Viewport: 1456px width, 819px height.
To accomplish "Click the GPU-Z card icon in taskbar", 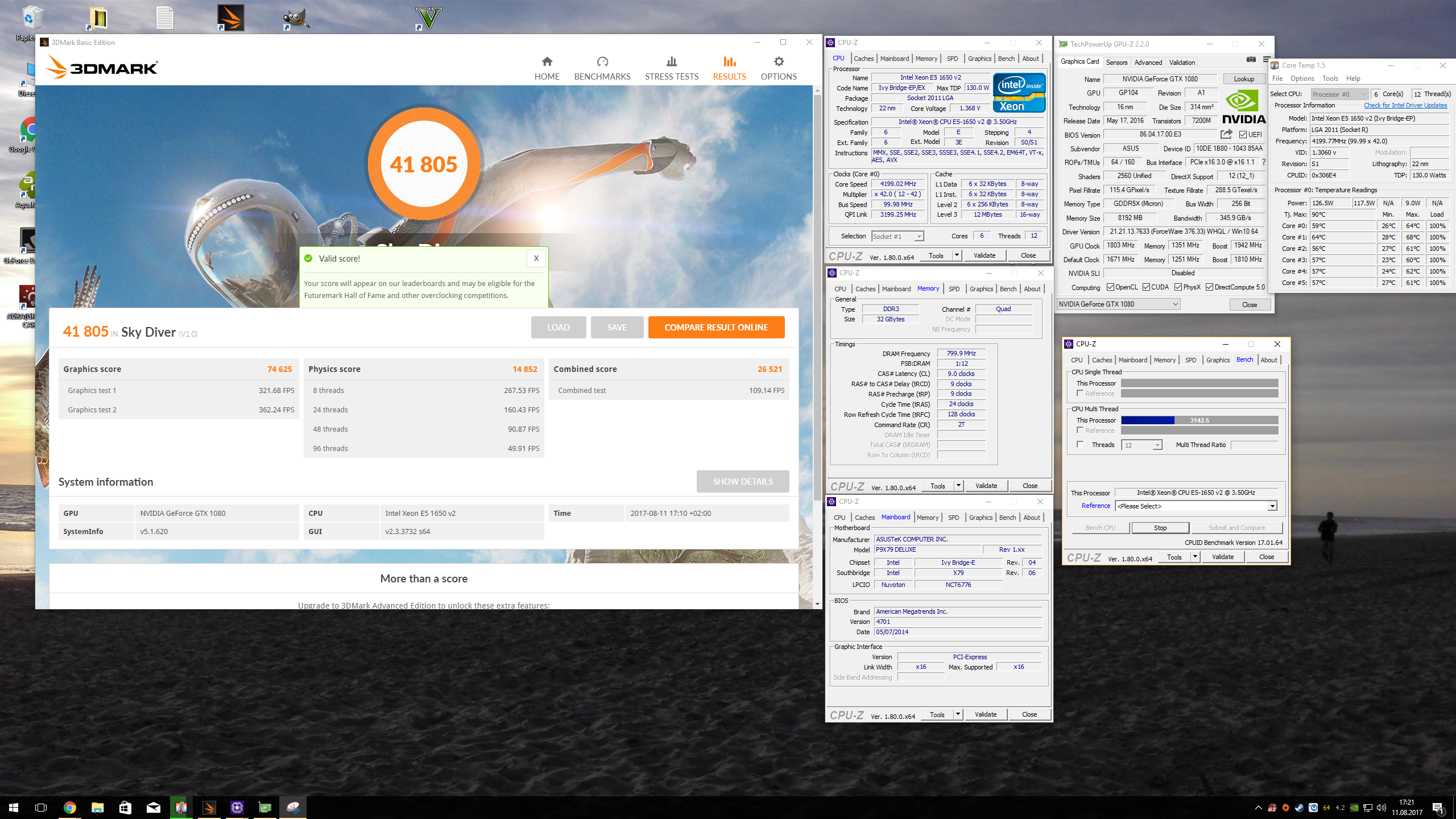I will (x=264, y=807).
